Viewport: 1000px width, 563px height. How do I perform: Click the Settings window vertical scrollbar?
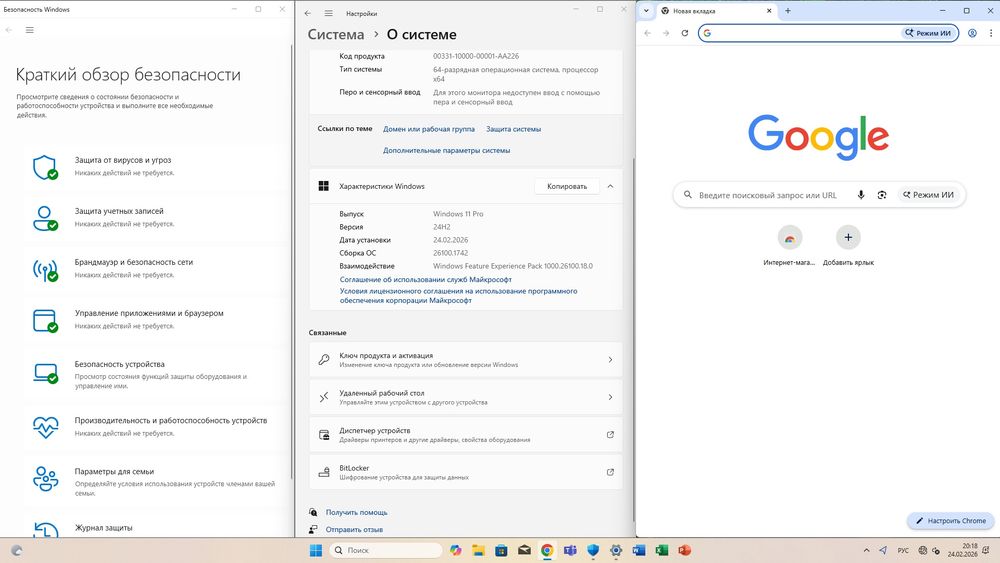(x=633, y=338)
